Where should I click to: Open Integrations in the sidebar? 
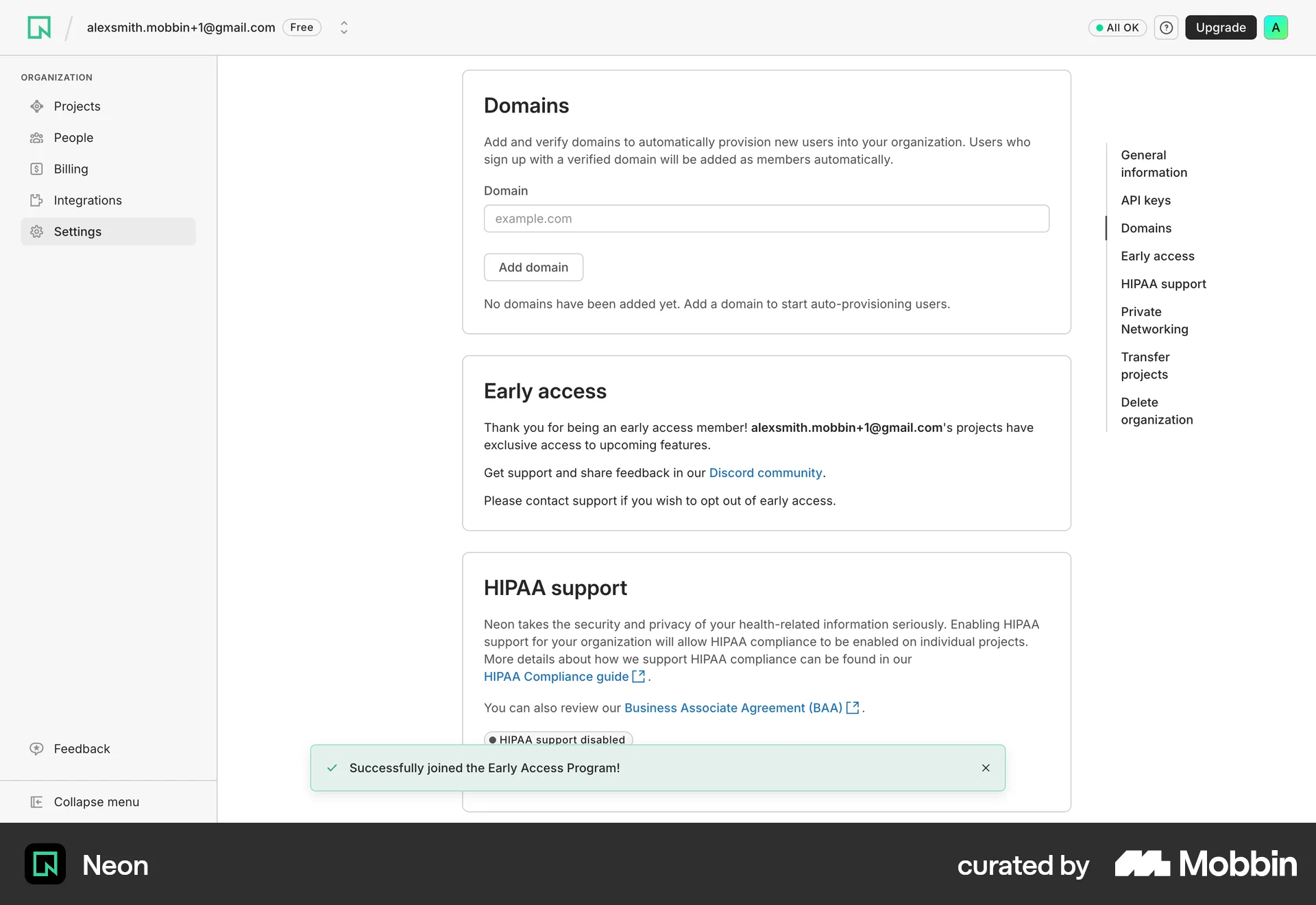coord(108,200)
